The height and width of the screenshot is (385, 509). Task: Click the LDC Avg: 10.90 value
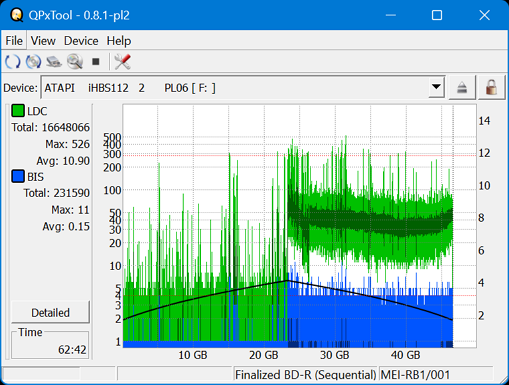point(63,161)
